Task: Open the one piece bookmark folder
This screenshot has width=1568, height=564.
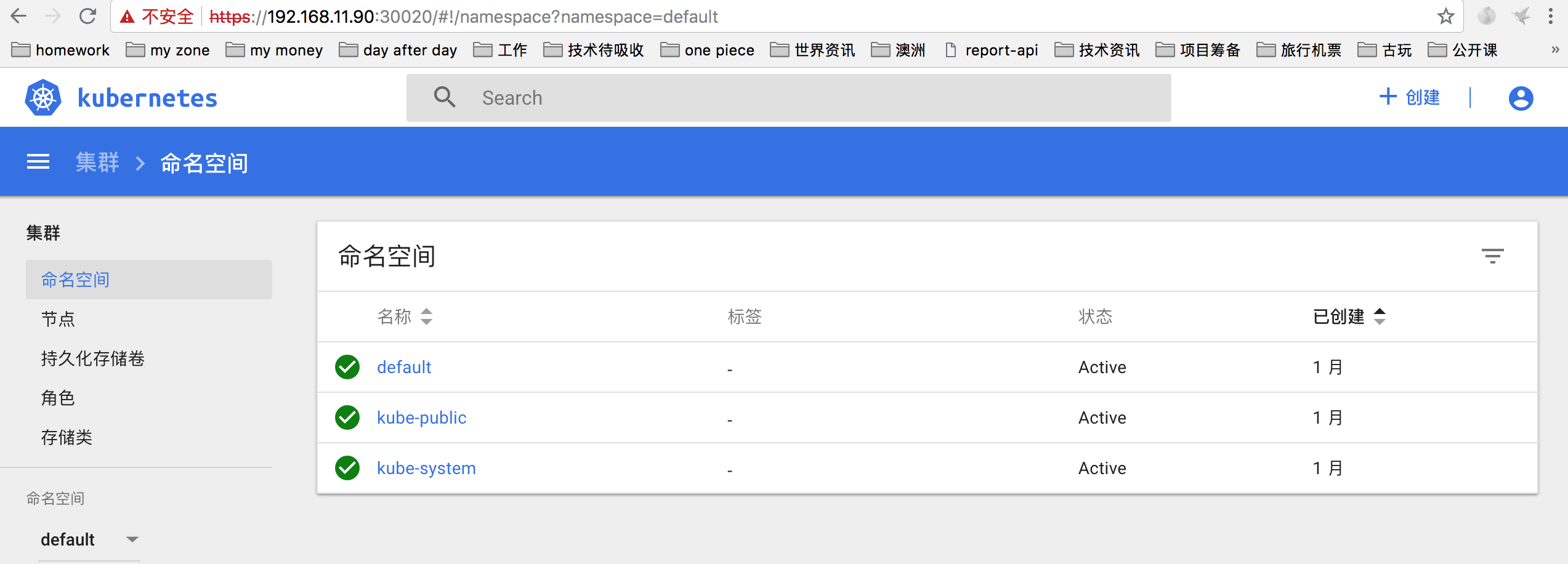Action: [x=707, y=50]
